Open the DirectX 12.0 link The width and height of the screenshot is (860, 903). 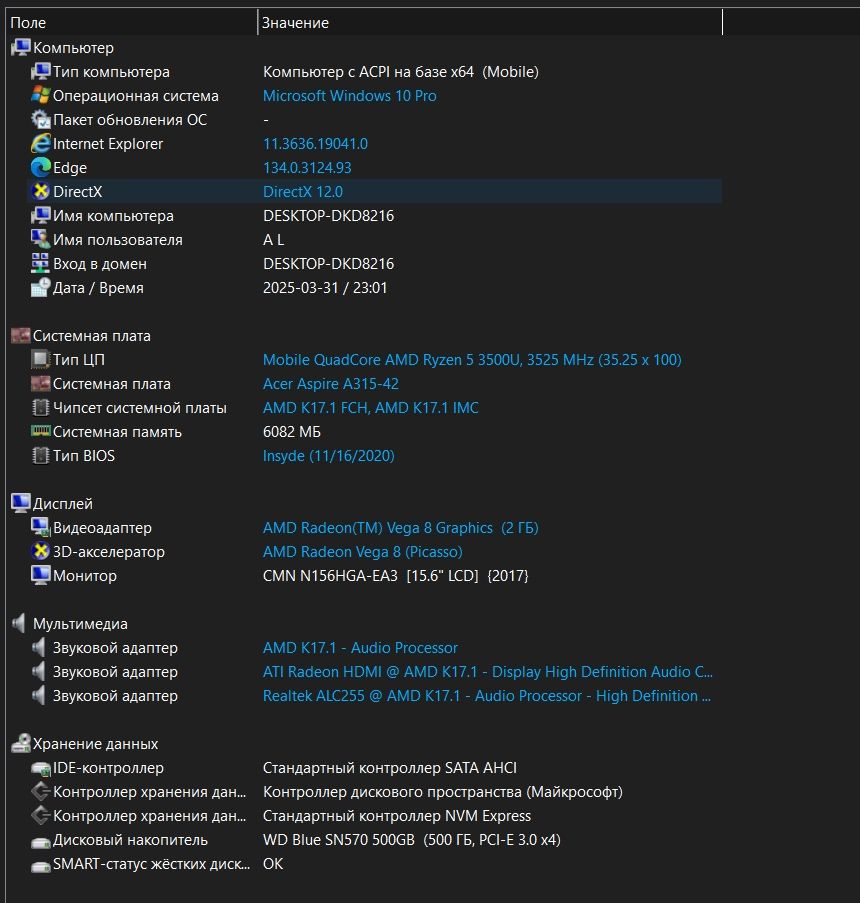302,191
